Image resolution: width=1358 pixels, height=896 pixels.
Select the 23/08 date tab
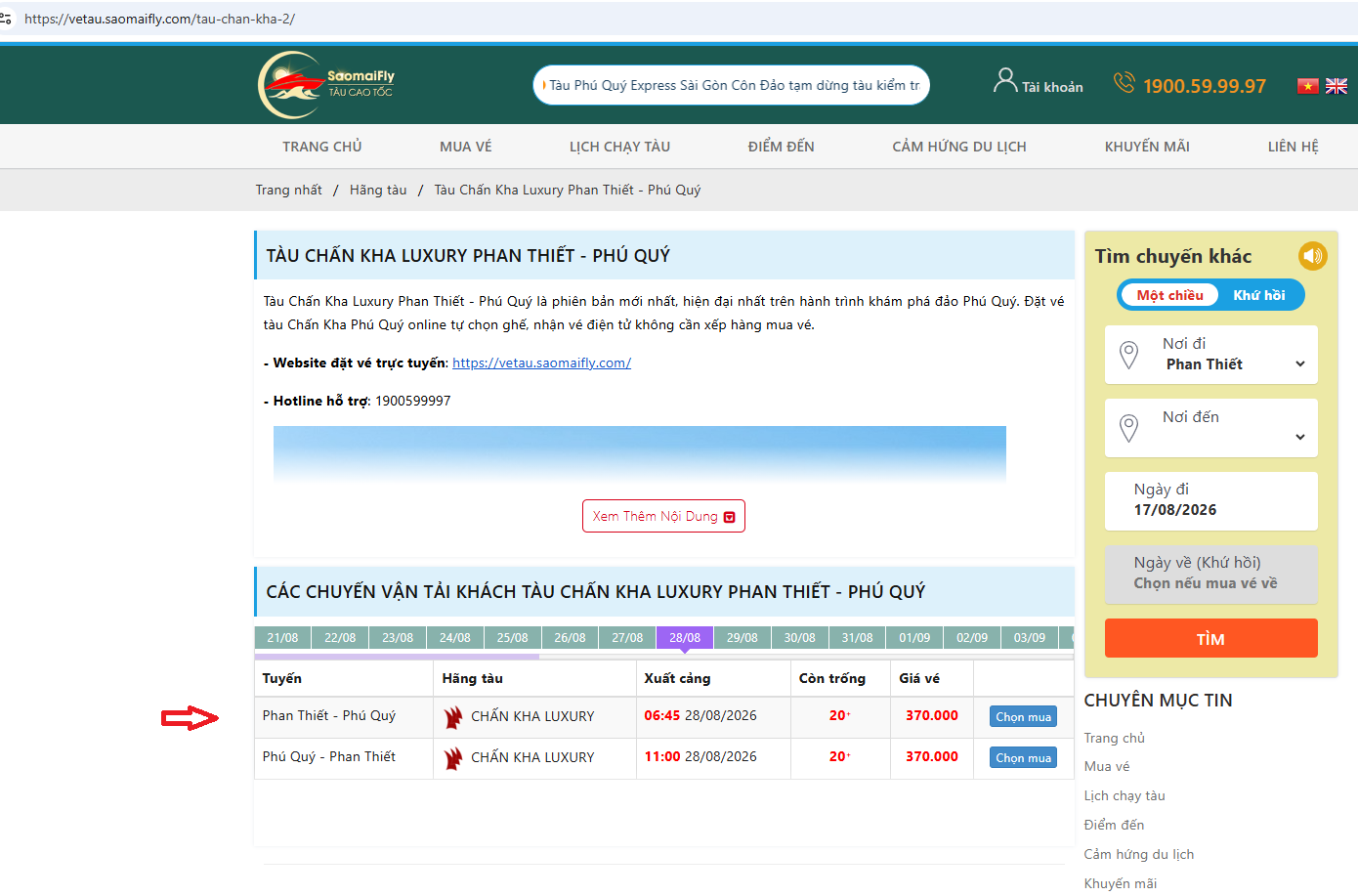point(398,638)
